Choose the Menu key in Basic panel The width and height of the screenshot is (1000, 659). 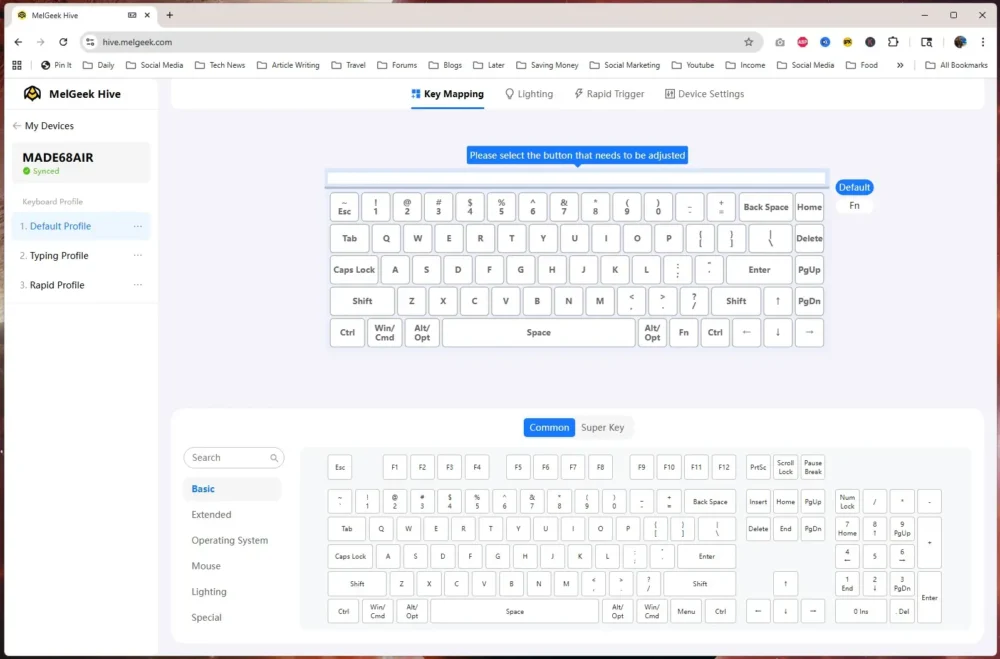pos(686,611)
